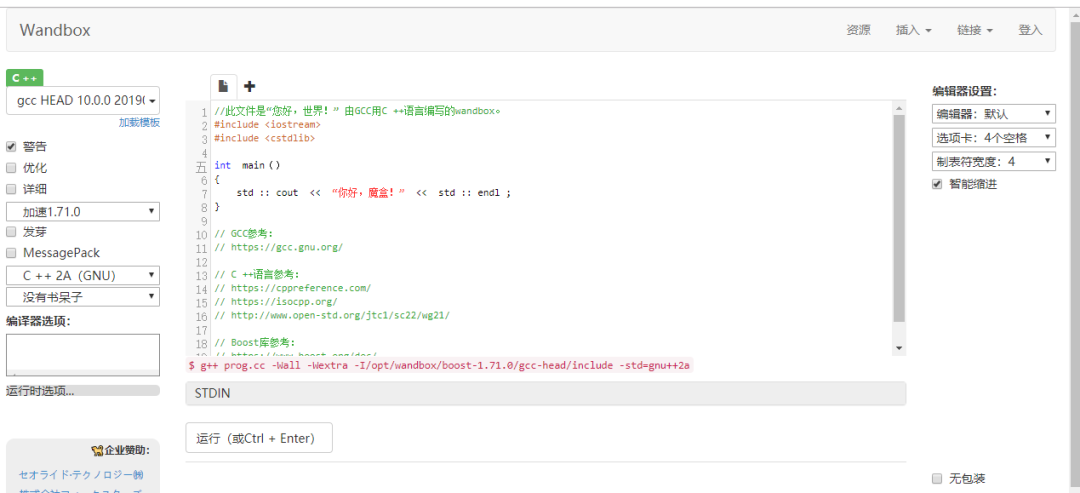Click the // GCC参考 comment line

pyautogui.click(x=244, y=233)
